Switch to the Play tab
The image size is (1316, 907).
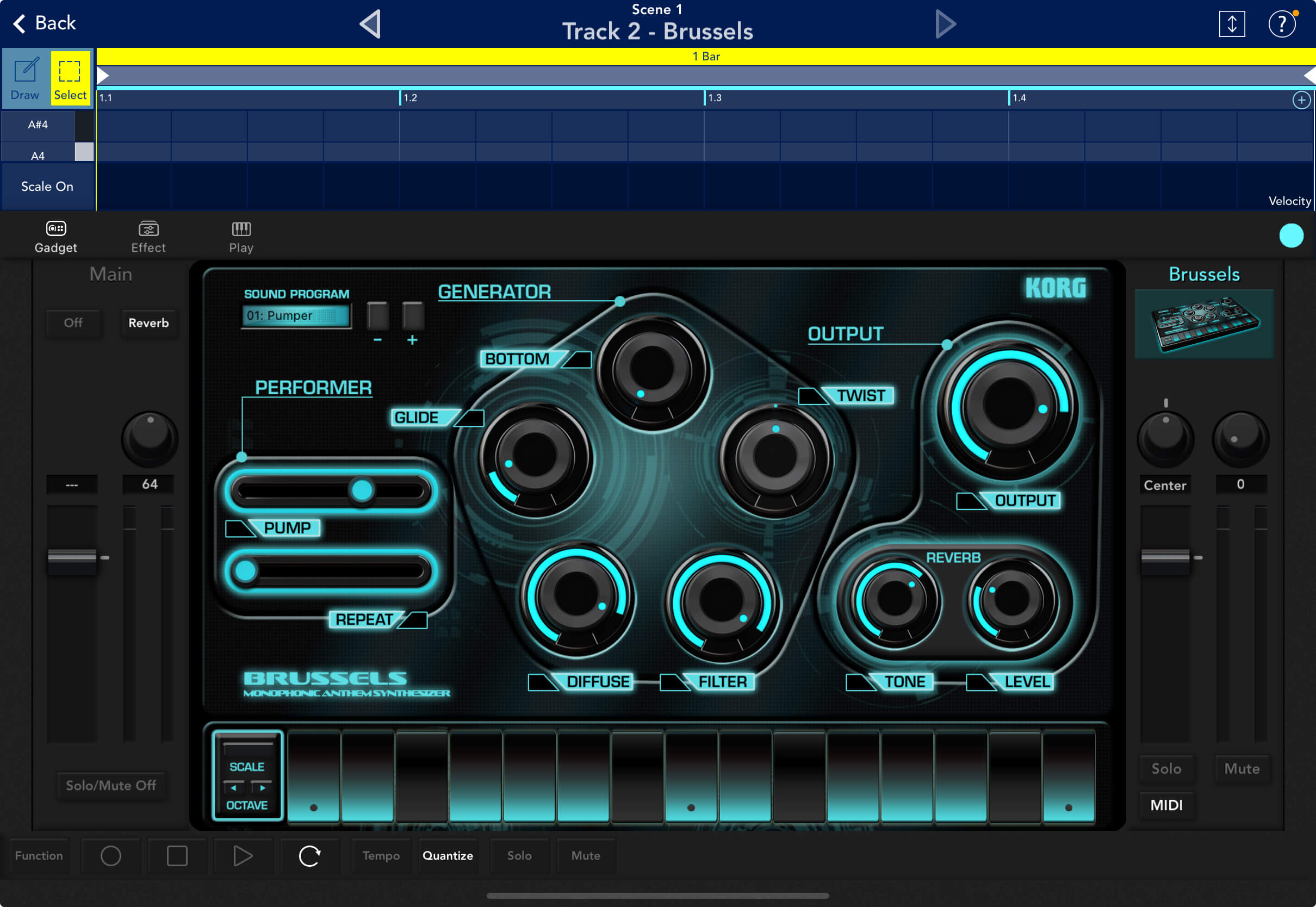[241, 237]
